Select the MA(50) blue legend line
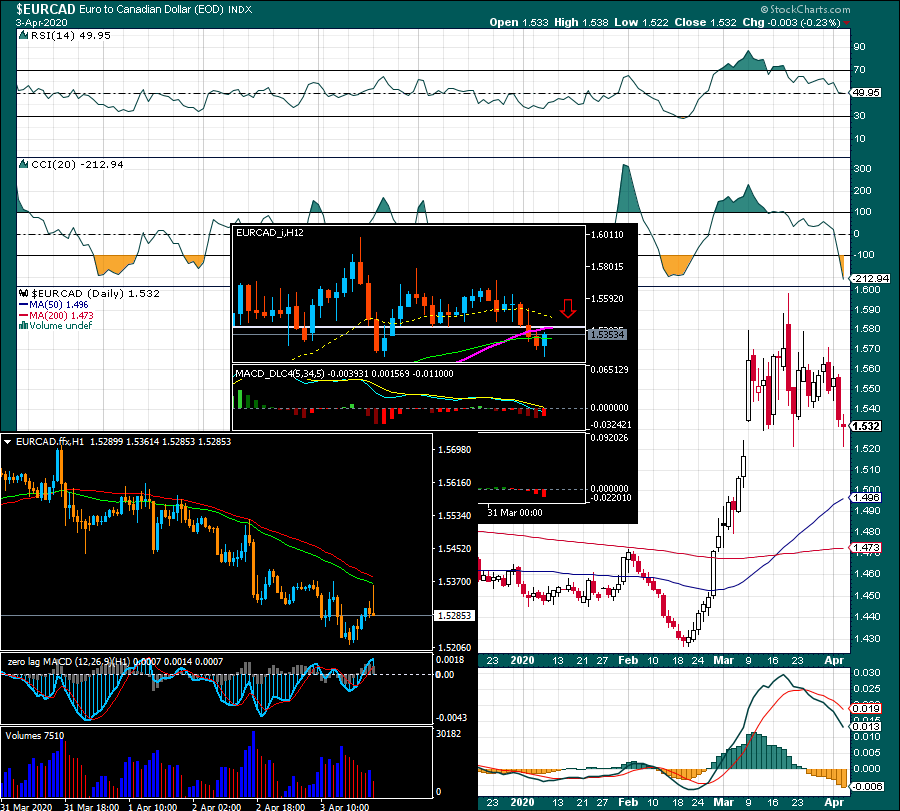 point(24,305)
